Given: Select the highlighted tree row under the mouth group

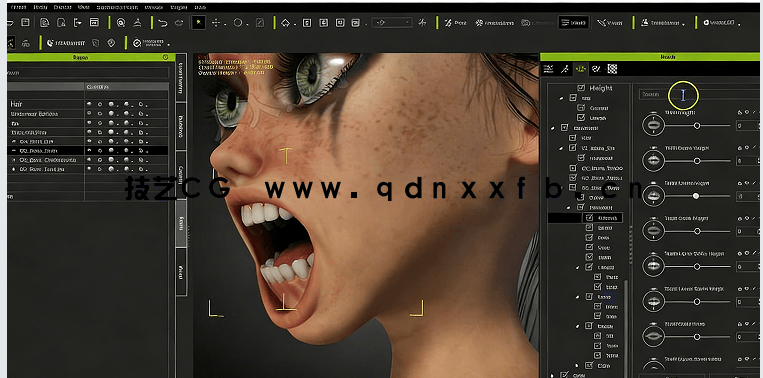Looking at the screenshot, I should pyautogui.click(x=585, y=217).
